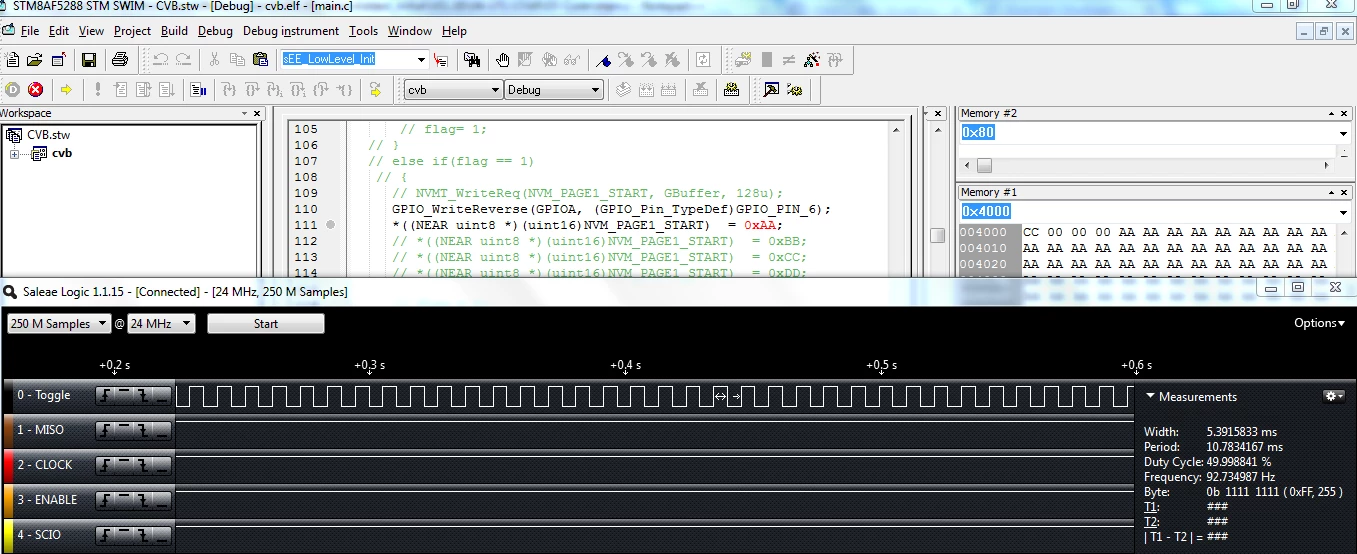
Task: Open the File menu
Action: pos(30,31)
